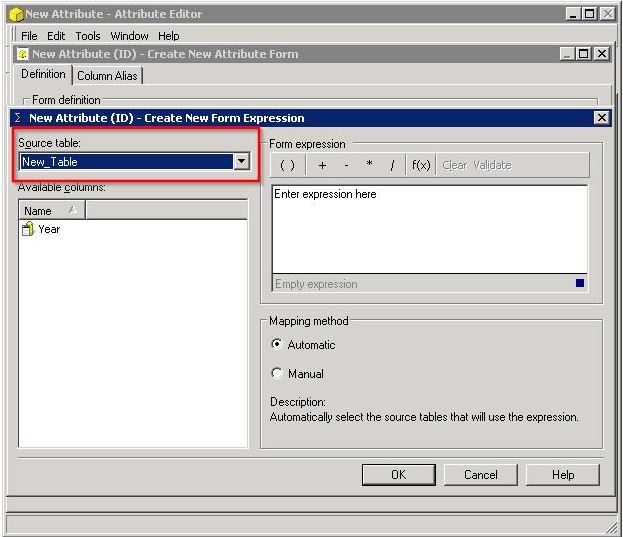The width and height of the screenshot is (623, 537).
Task: Open the Tools menu
Action: 88,36
